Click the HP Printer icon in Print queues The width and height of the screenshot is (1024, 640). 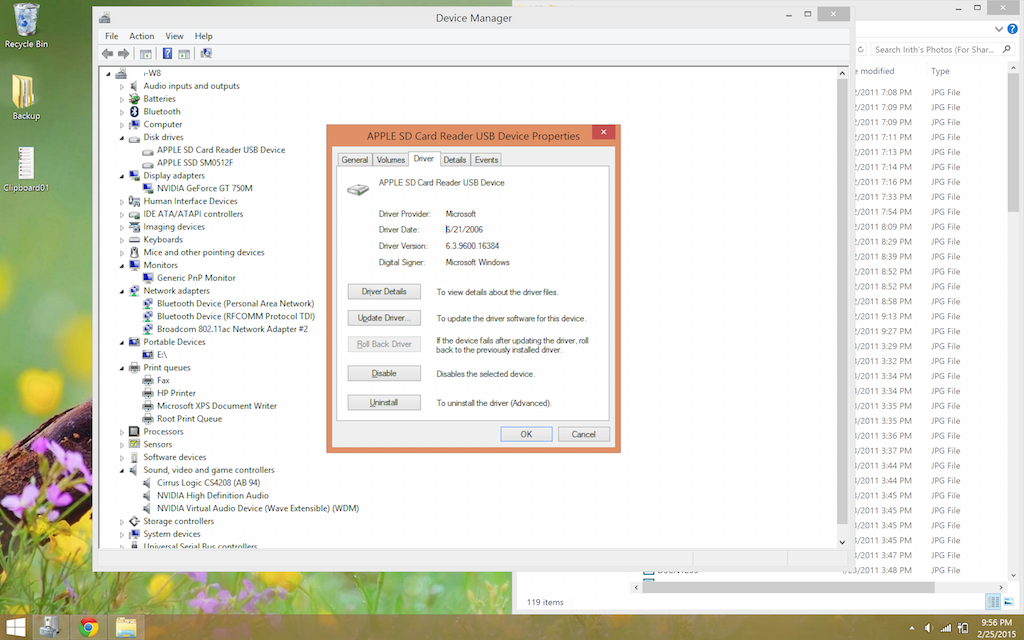point(148,393)
